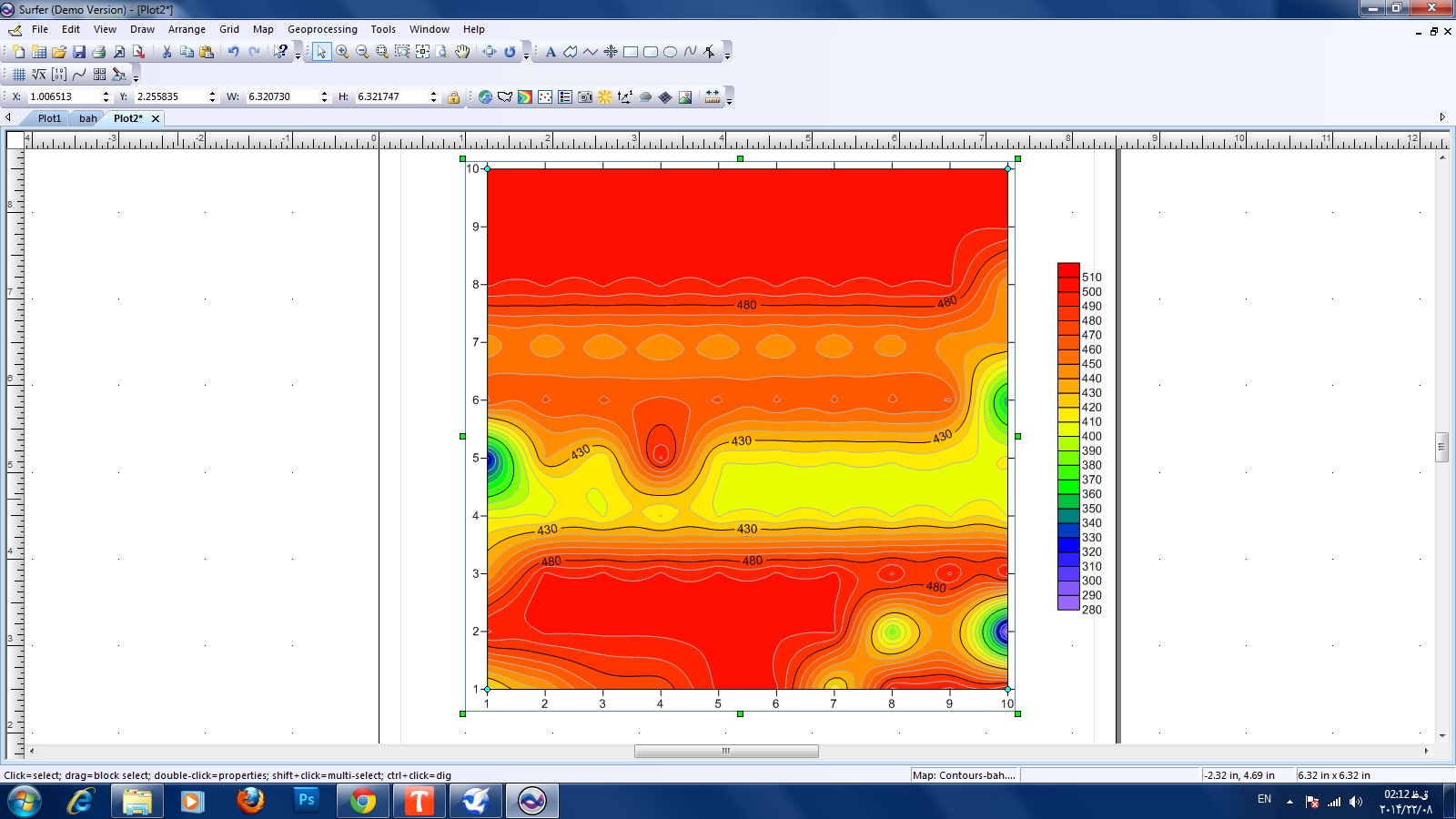Image resolution: width=1456 pixels, height=819 pixels.
Task: Switch to the Plot1 tab
Action: (x=49, y=118)
